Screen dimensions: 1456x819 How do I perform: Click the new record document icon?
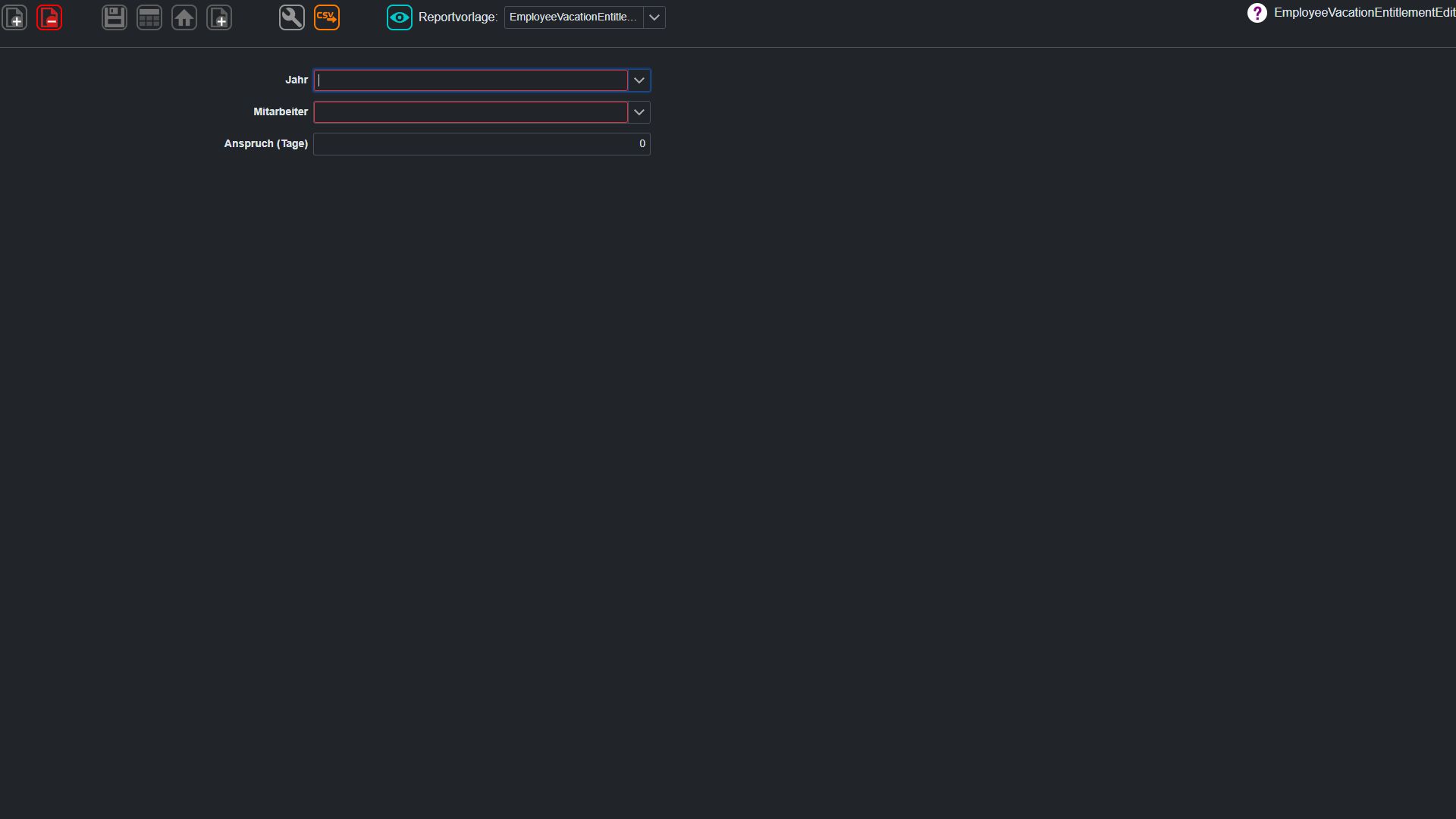click(14, 17)
